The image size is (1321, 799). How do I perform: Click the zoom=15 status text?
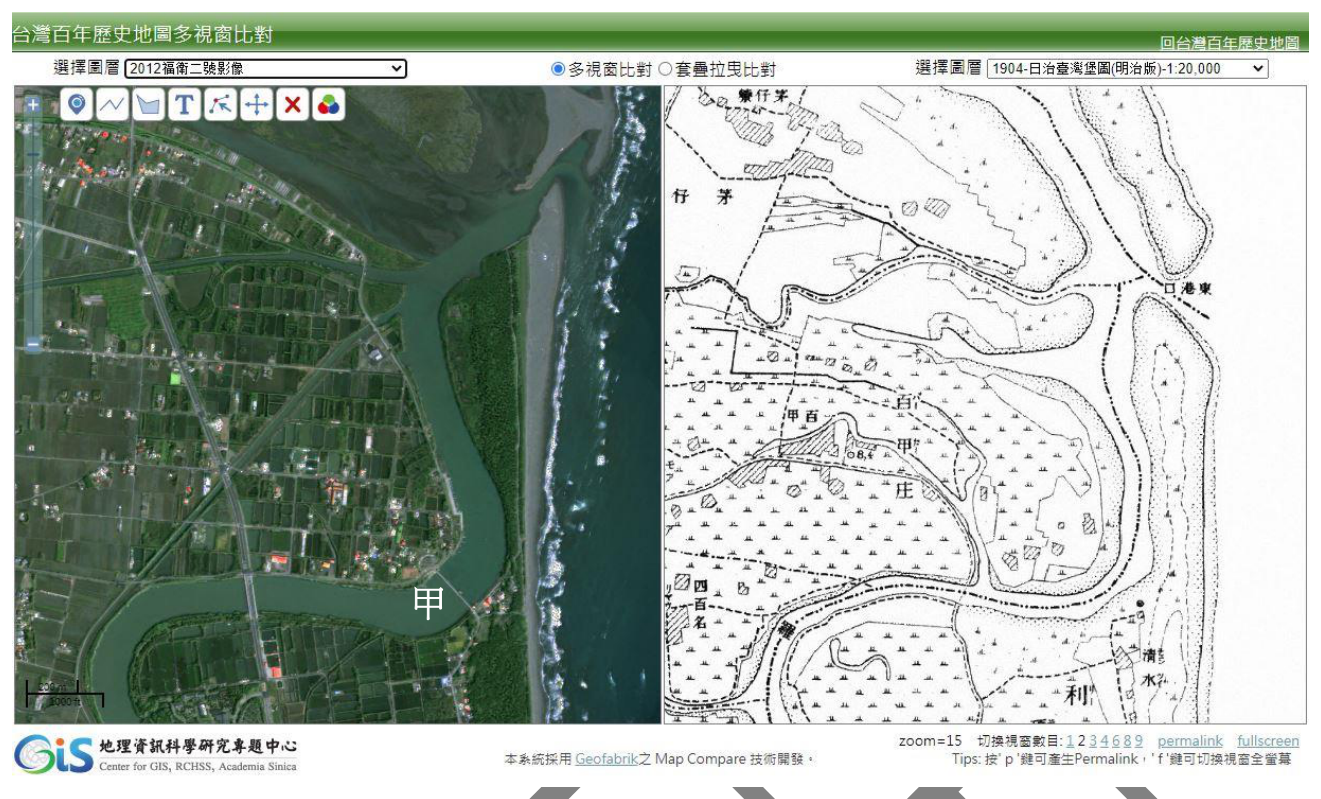coord(930,741)
